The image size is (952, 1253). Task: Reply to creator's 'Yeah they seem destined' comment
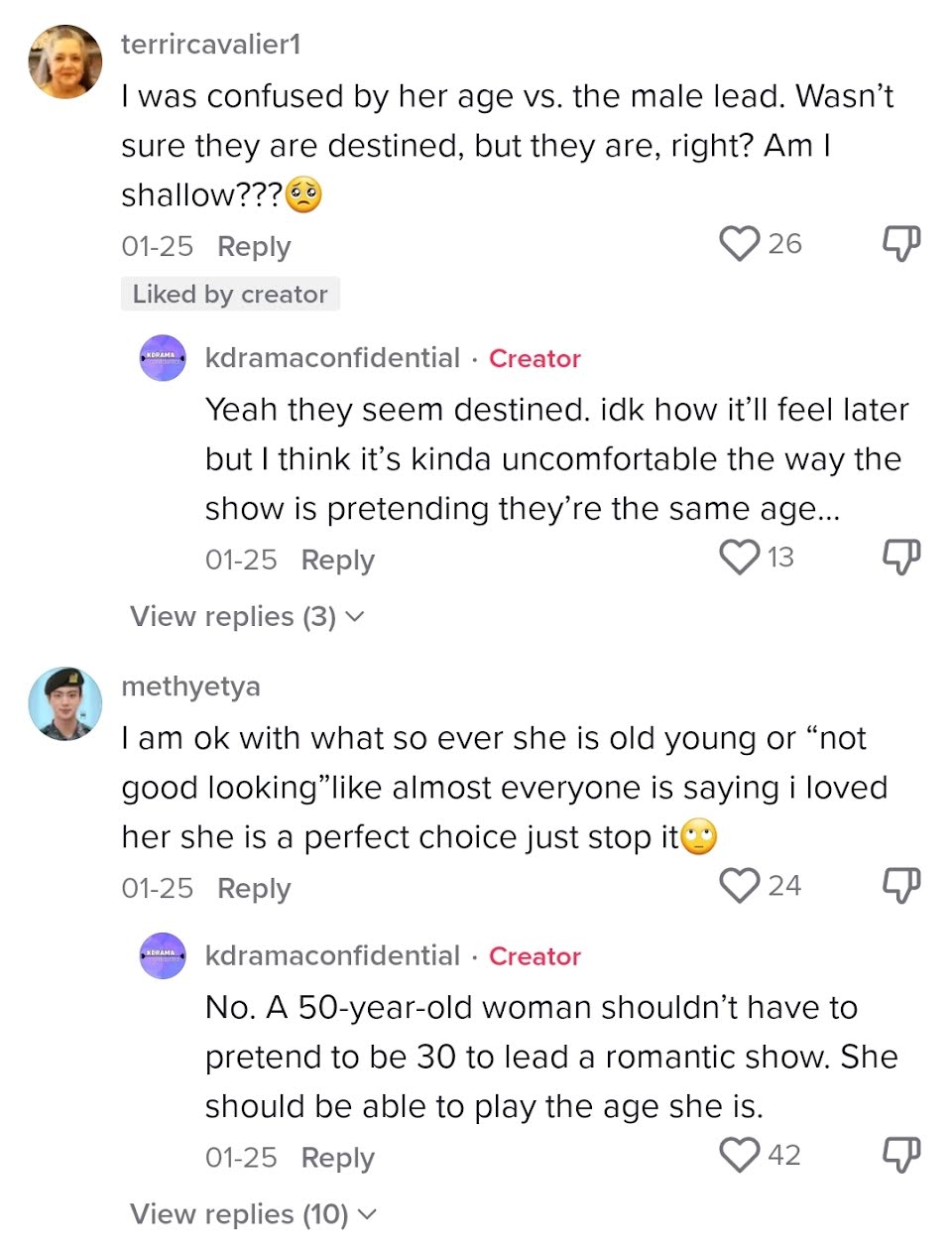337,560
